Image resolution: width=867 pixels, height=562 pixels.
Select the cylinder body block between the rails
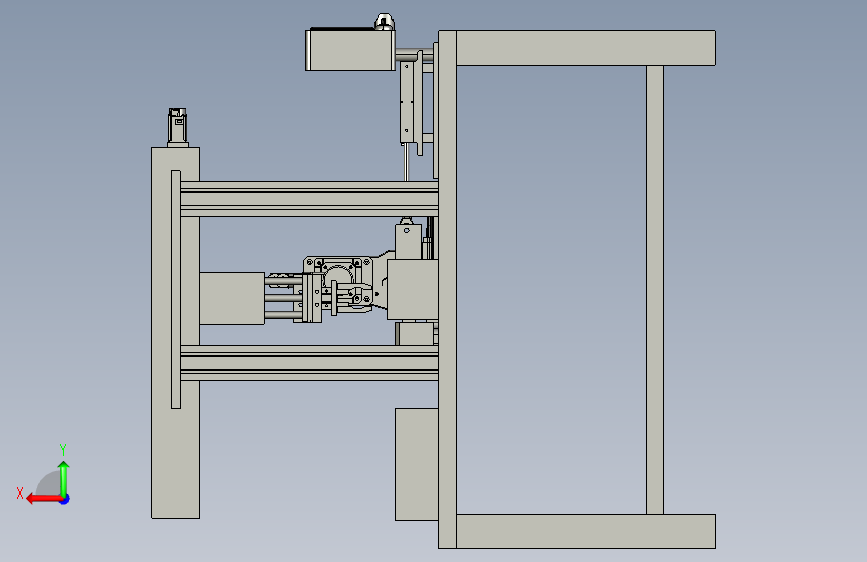tap(232, 298)
